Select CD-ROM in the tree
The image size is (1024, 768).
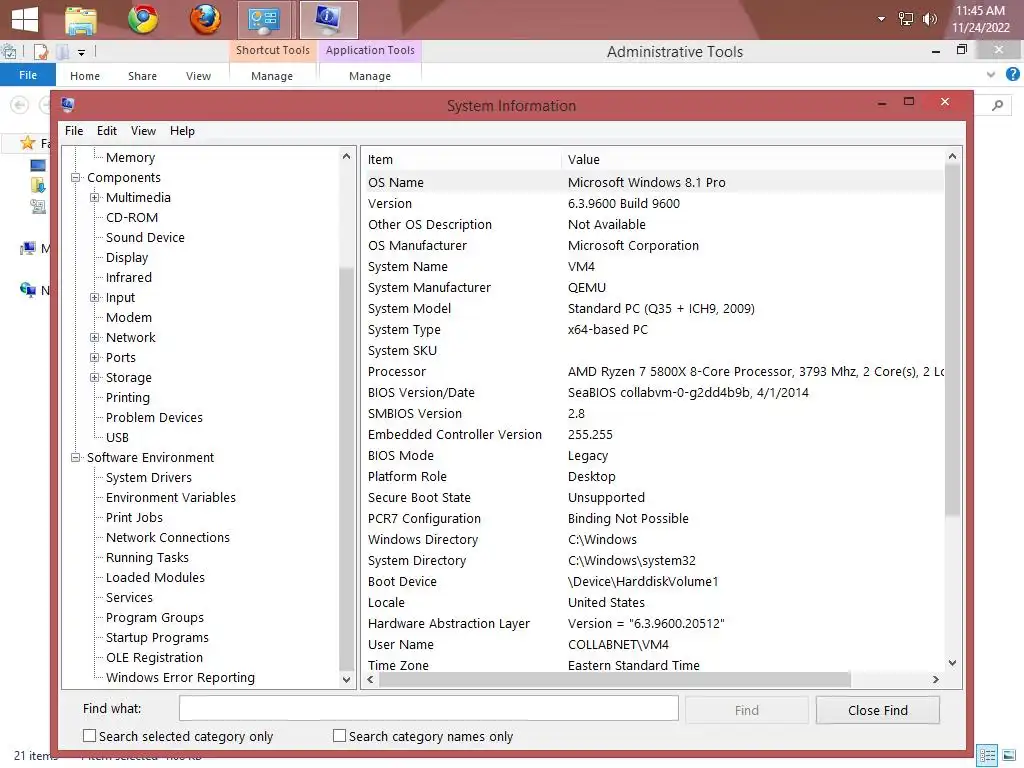pyautogui.click(x=132, y=217)
